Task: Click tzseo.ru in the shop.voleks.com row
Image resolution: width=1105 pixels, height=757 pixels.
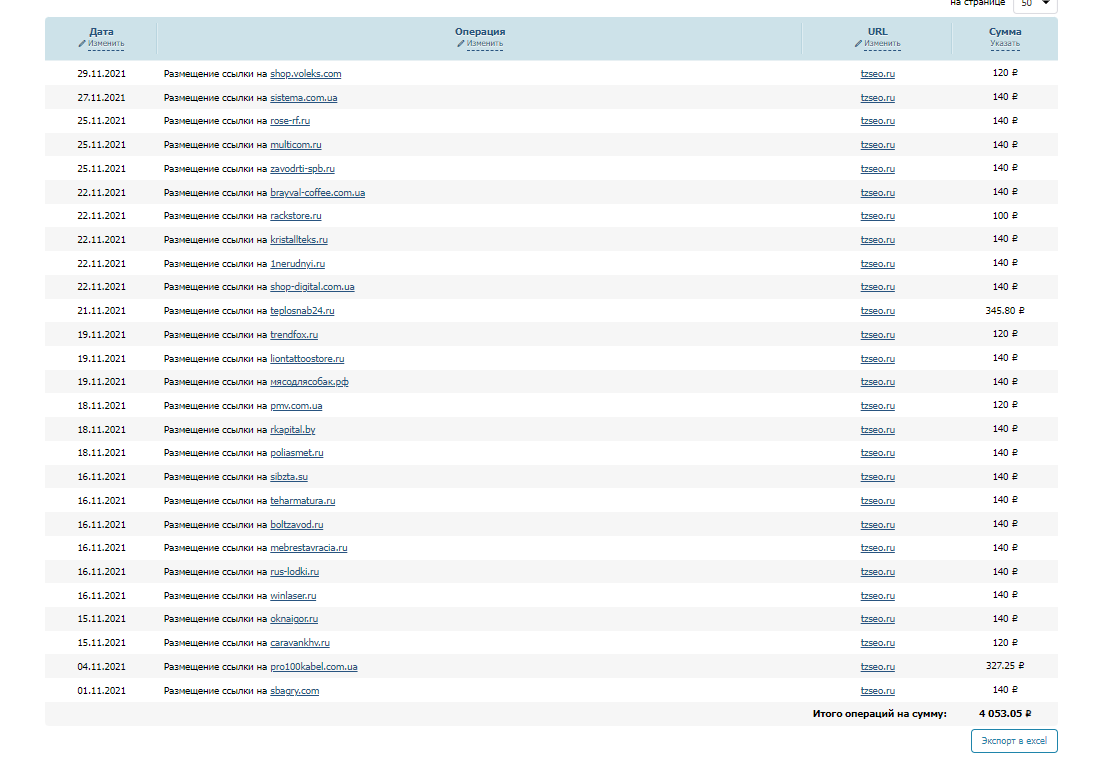Action: click(x=877, y=74)
